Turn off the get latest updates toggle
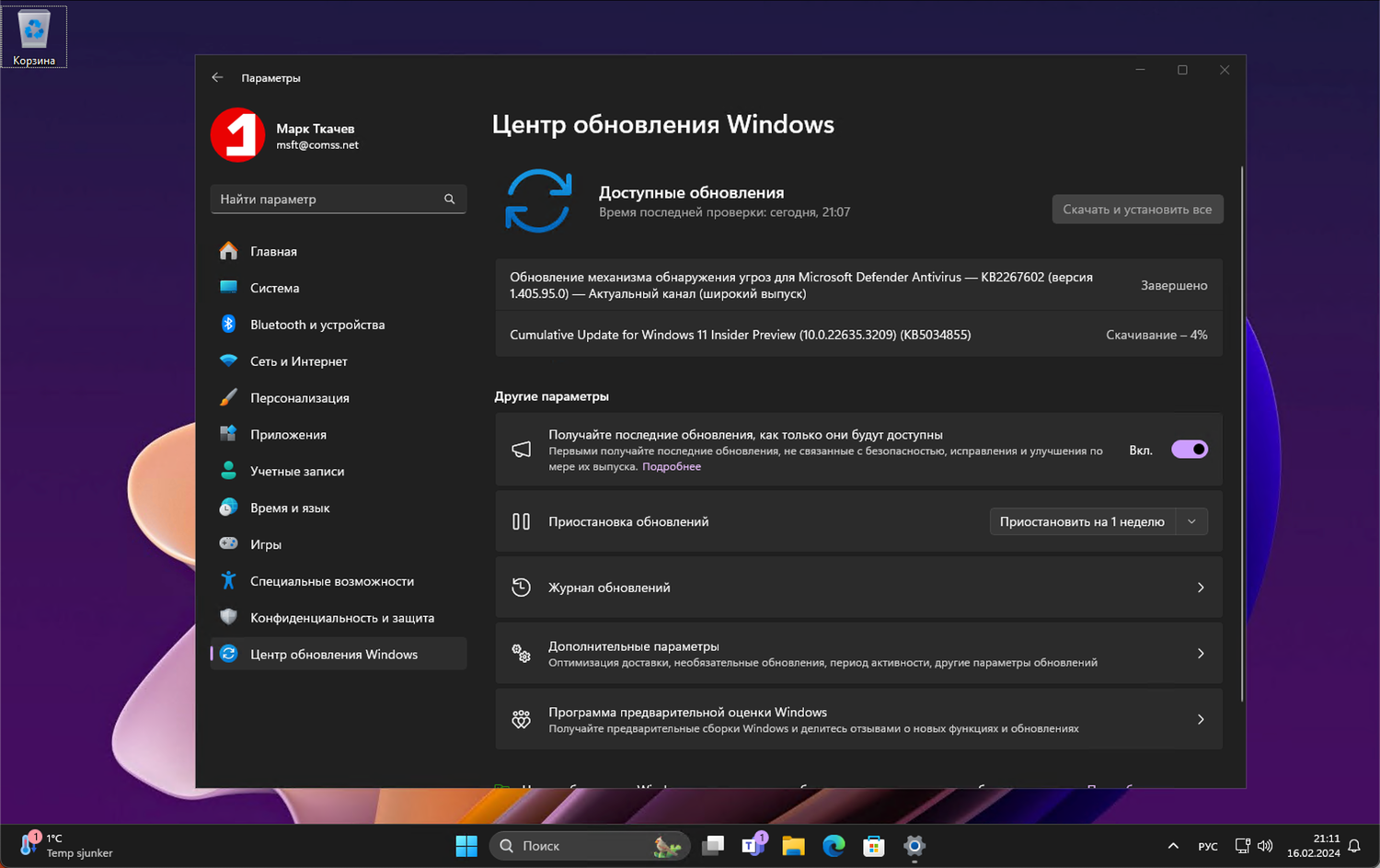This screenshot has height=868, width=1380. point(1190,450)
